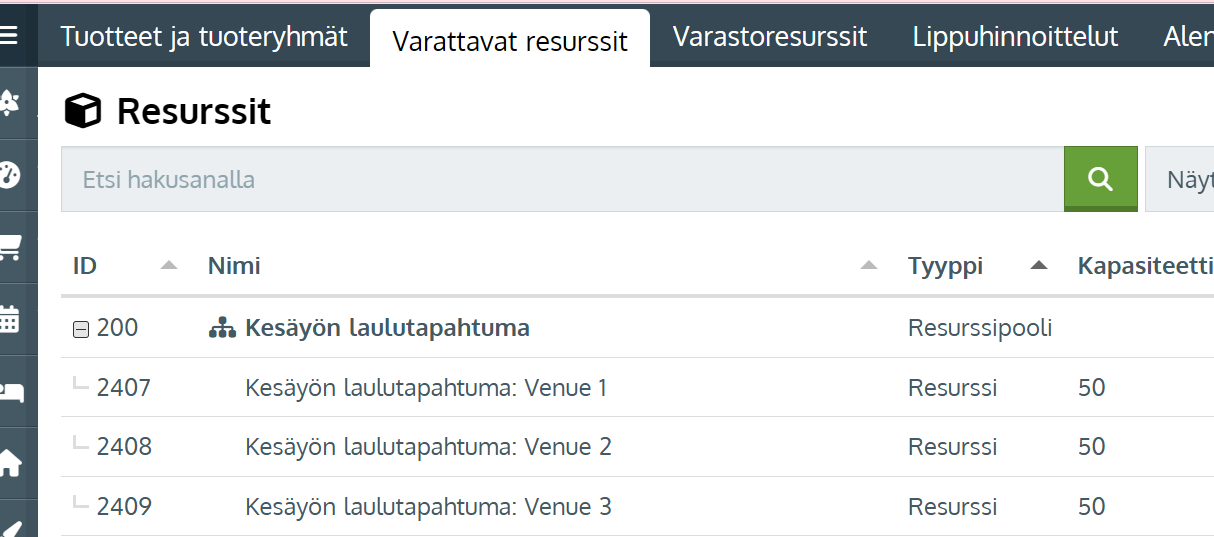This screenshot has width=1214, height=537.
Task: Open the dashboard gauge icon
Action: click(10, 175)
